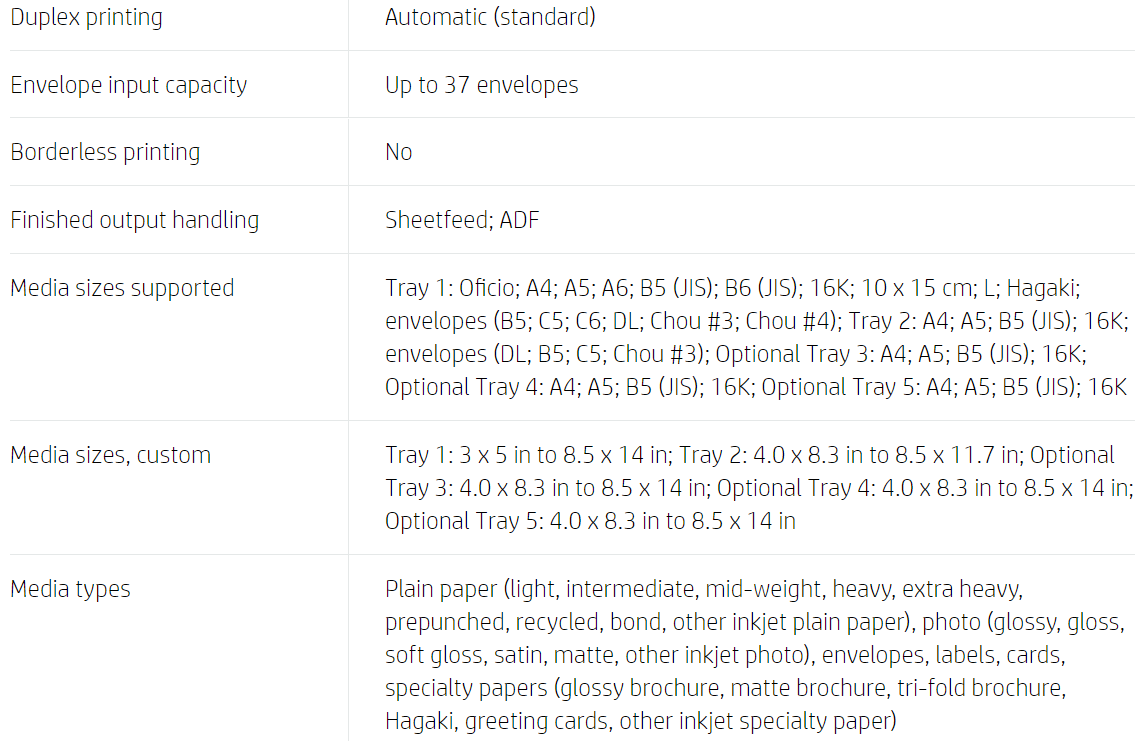Image resolution: width=1147 pixels, height=741 pixels.
Task: Click the "Up to 37 envelopes" value
Action: (481, 85)
